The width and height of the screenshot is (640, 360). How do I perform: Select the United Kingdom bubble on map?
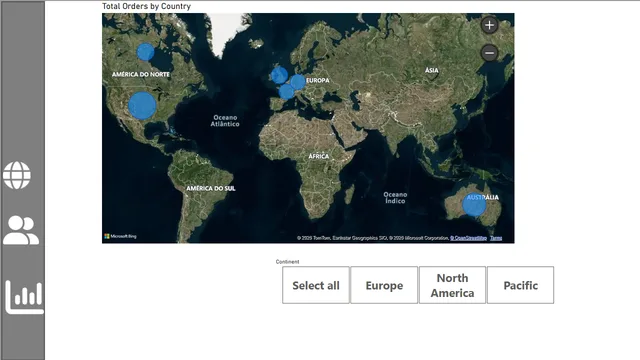pyautogui.click(x=280, y=76)
